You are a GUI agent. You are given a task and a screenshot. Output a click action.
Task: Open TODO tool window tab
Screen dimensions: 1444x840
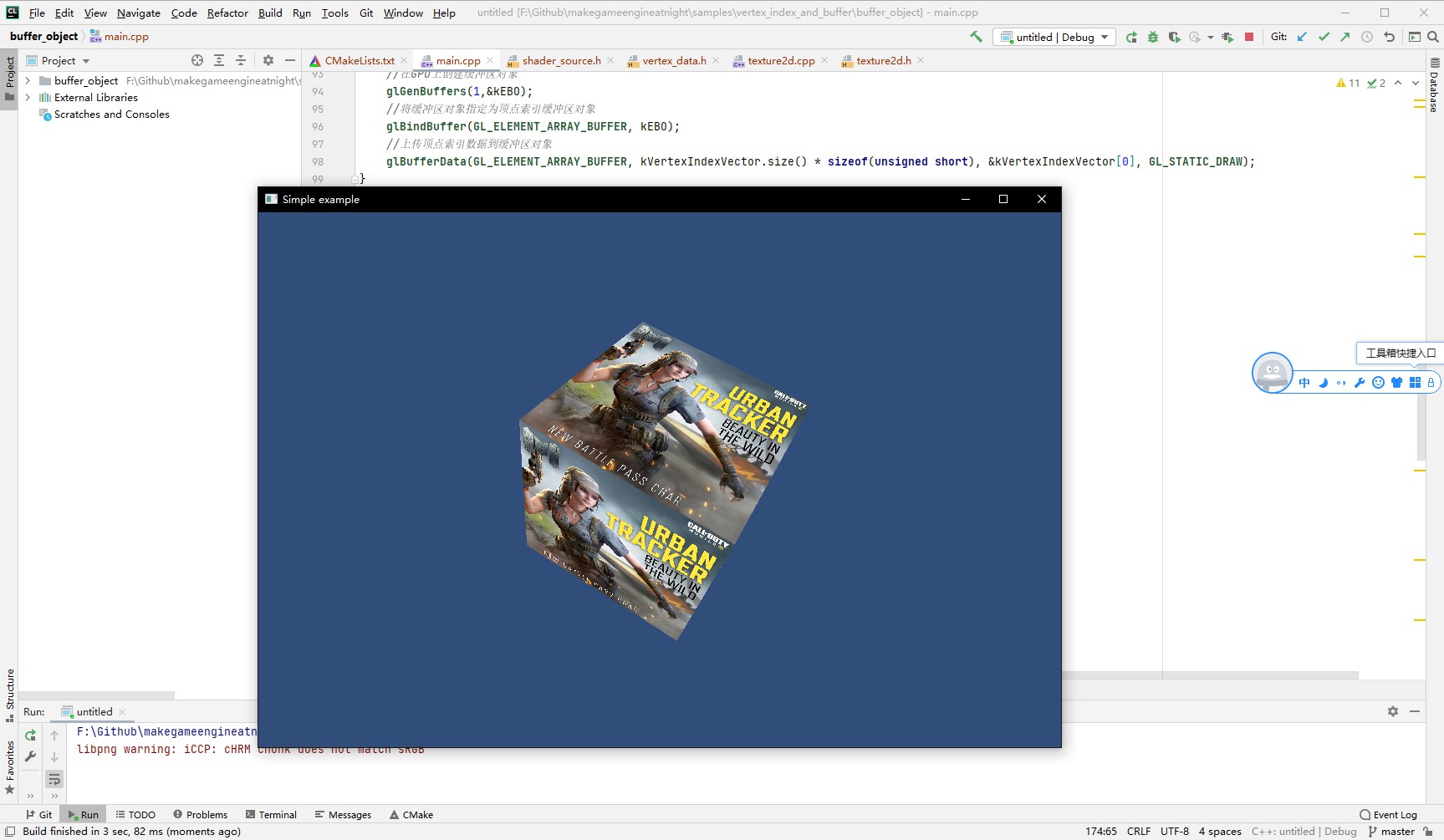[135, 815]
